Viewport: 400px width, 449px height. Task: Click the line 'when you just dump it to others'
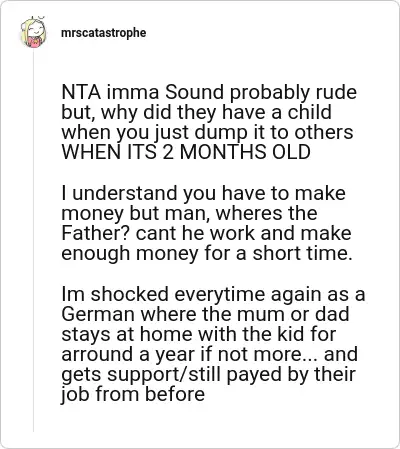(207, 132)
